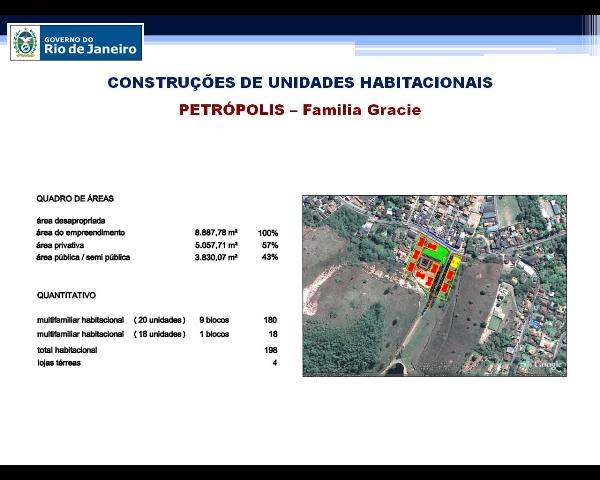
Task: Click the 18 unidades multifamiliar row
Action: pos(110,334)
